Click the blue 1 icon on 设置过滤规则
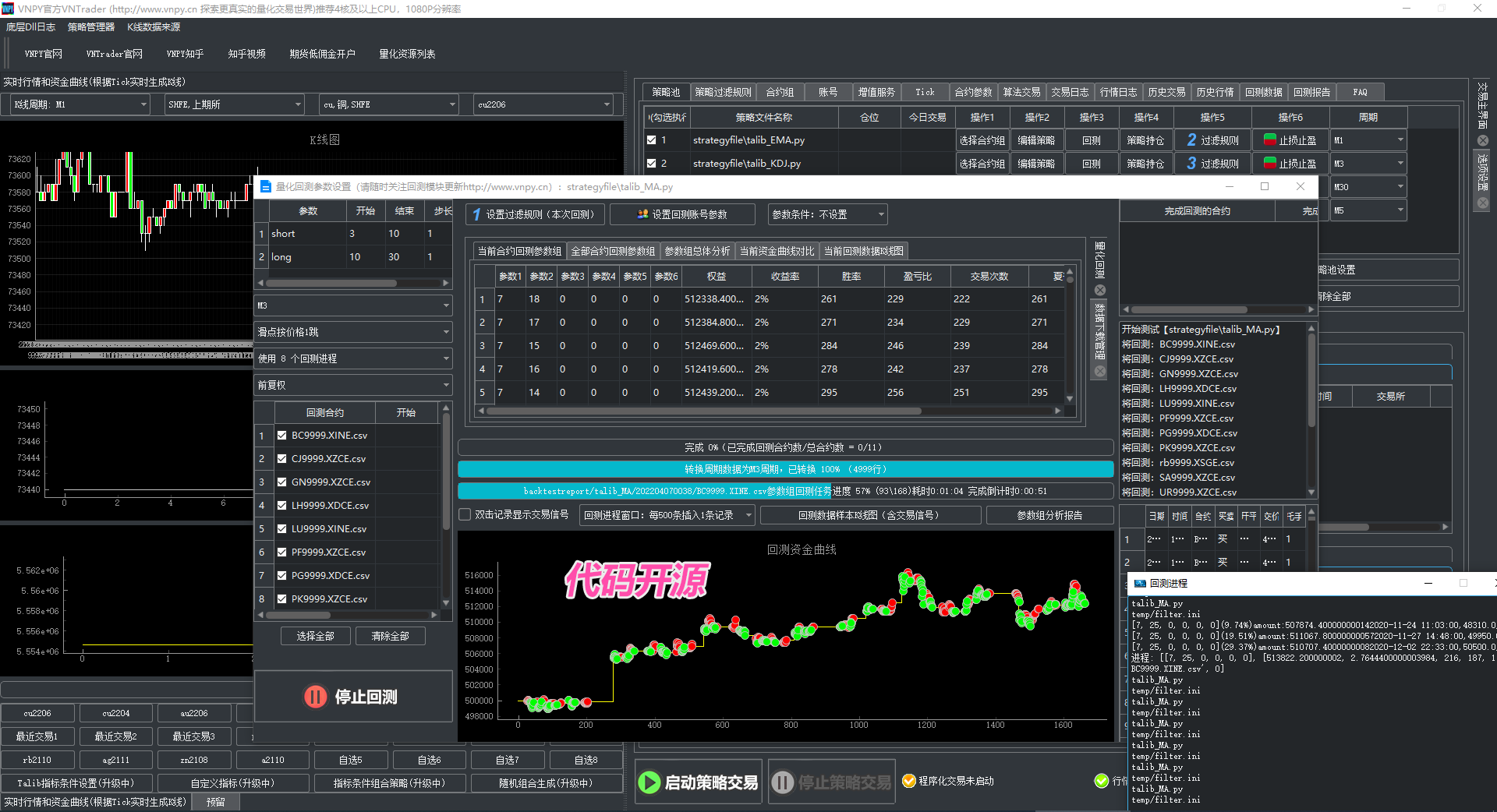1497x812 pixels. (x=476, y=214)
